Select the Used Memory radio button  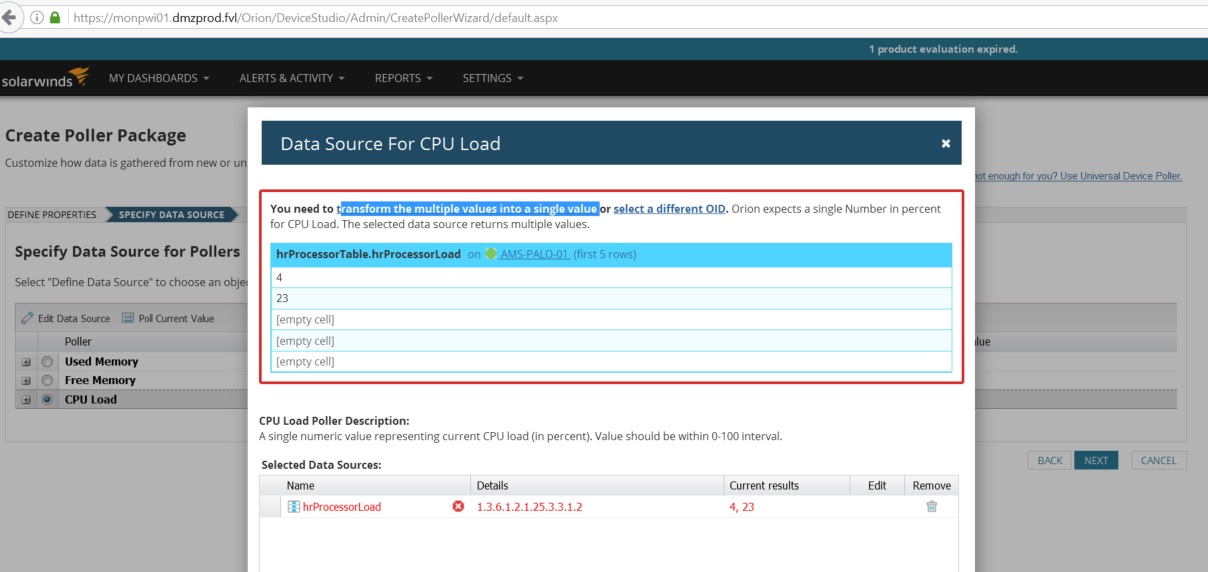point(47,362)
